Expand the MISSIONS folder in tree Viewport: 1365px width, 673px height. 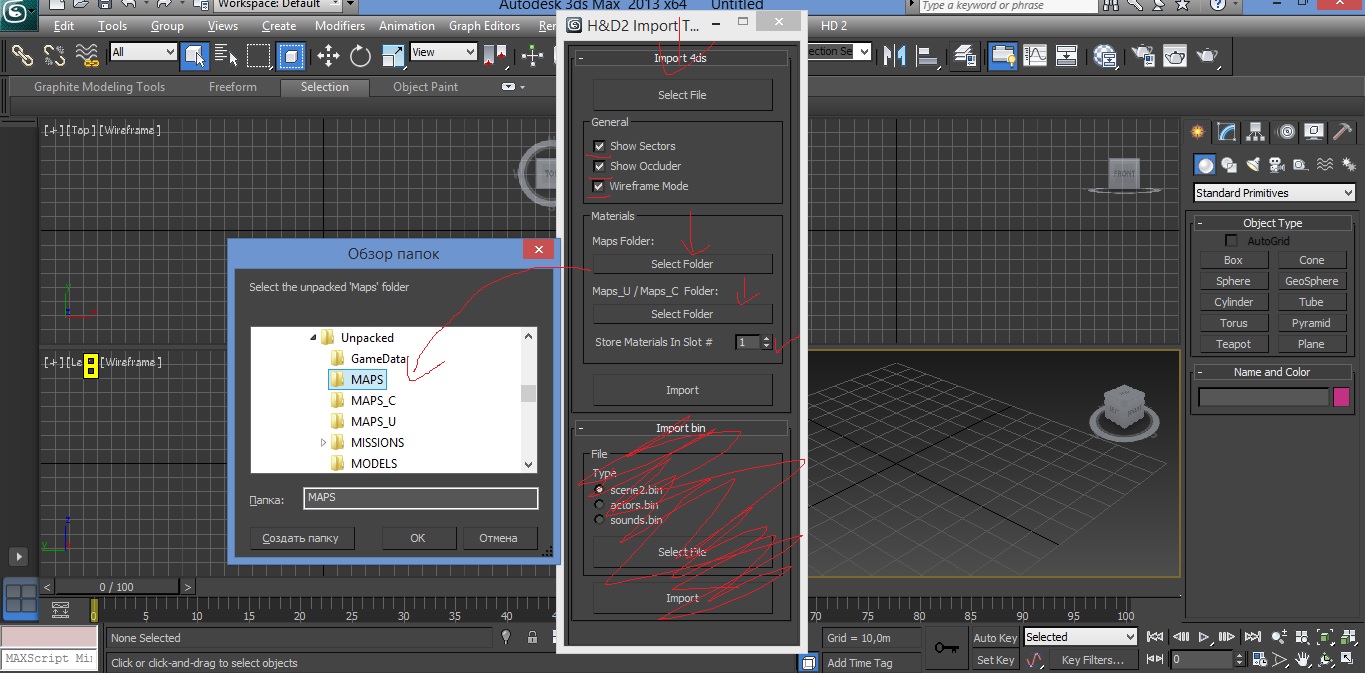(x=323, y=442)
